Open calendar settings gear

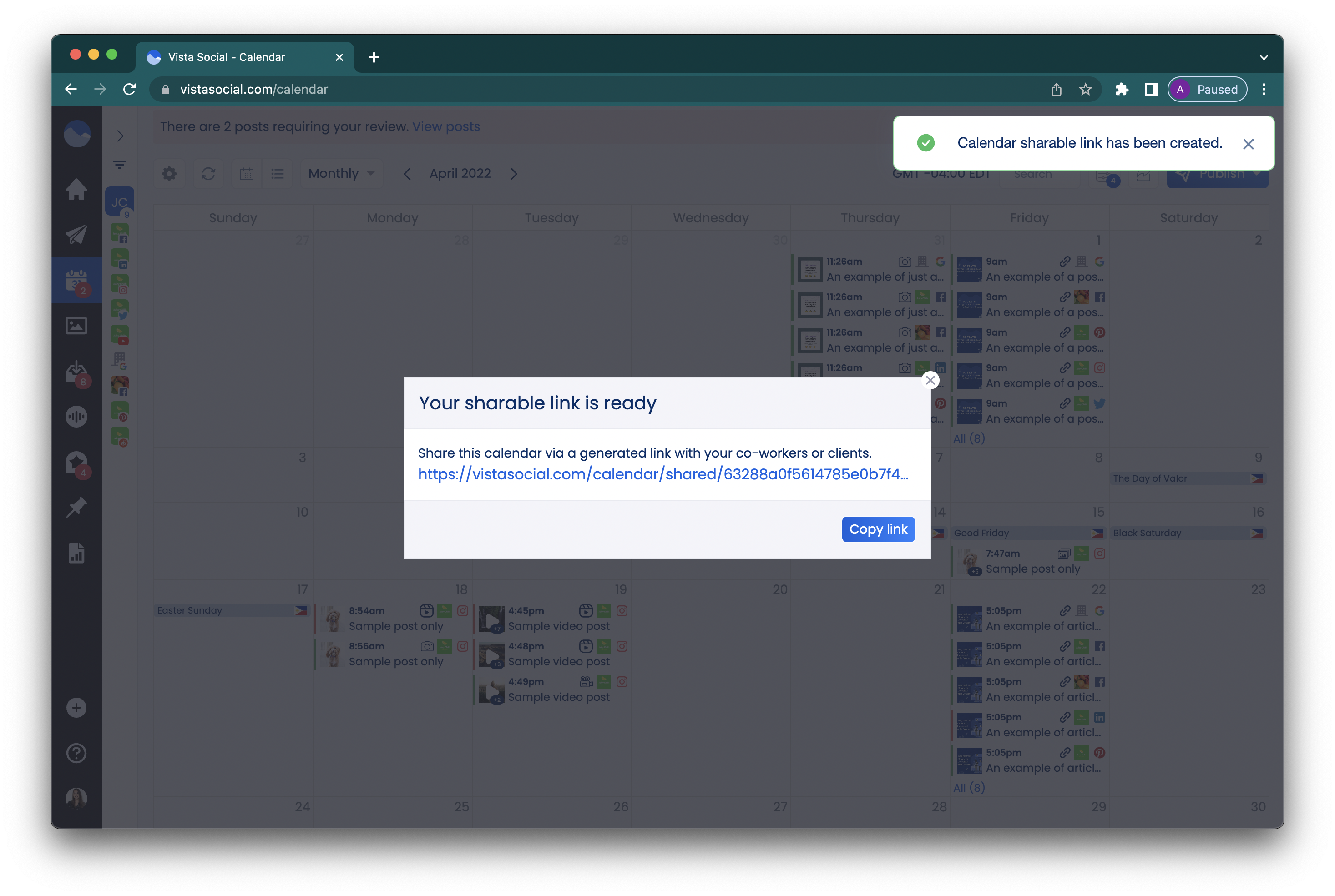169,174
